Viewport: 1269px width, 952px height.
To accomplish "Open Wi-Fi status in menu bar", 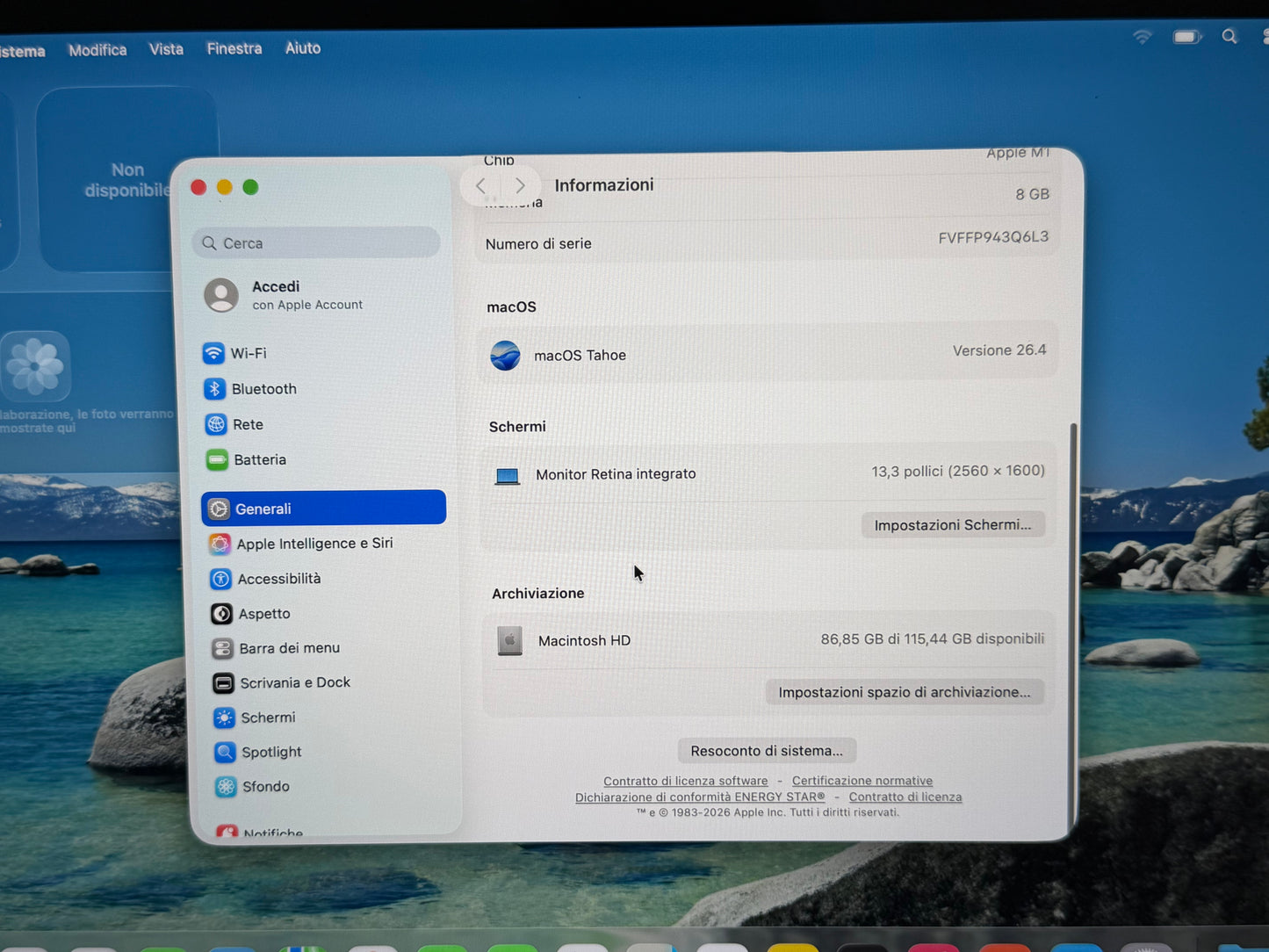I will 1142,37.
